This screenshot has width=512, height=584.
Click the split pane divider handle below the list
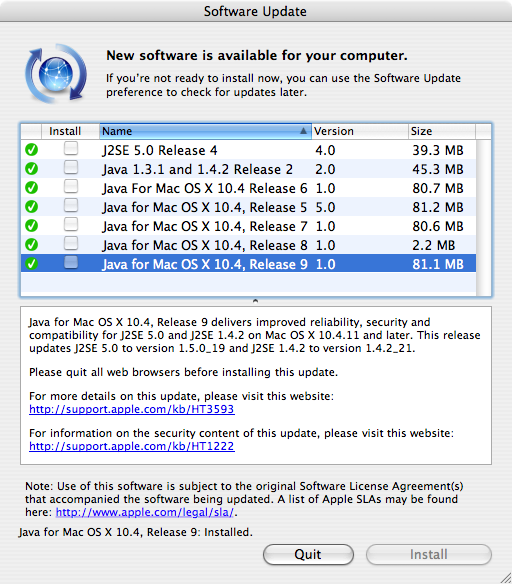pyautogui.click(x=255, y=301)
